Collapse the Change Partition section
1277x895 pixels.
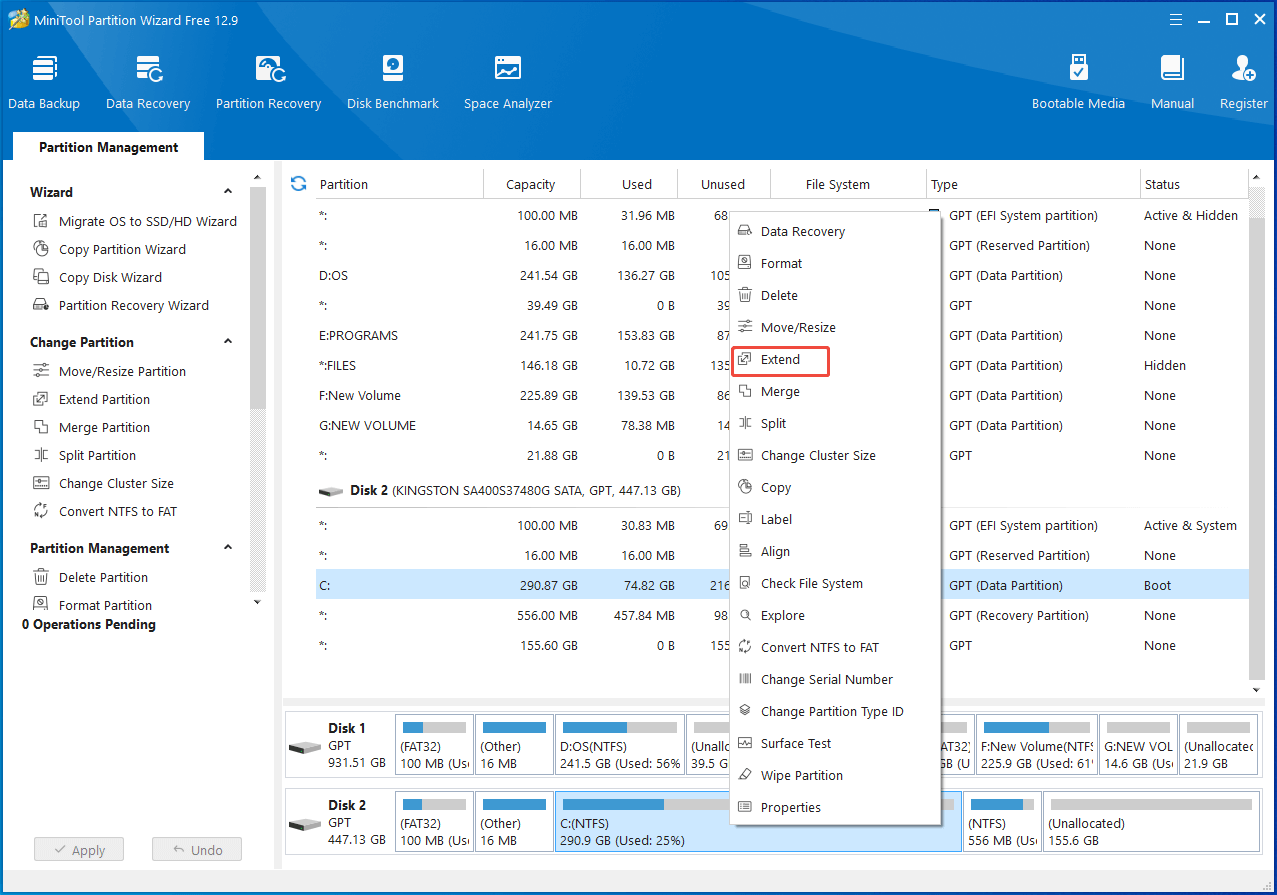point(228,342)
